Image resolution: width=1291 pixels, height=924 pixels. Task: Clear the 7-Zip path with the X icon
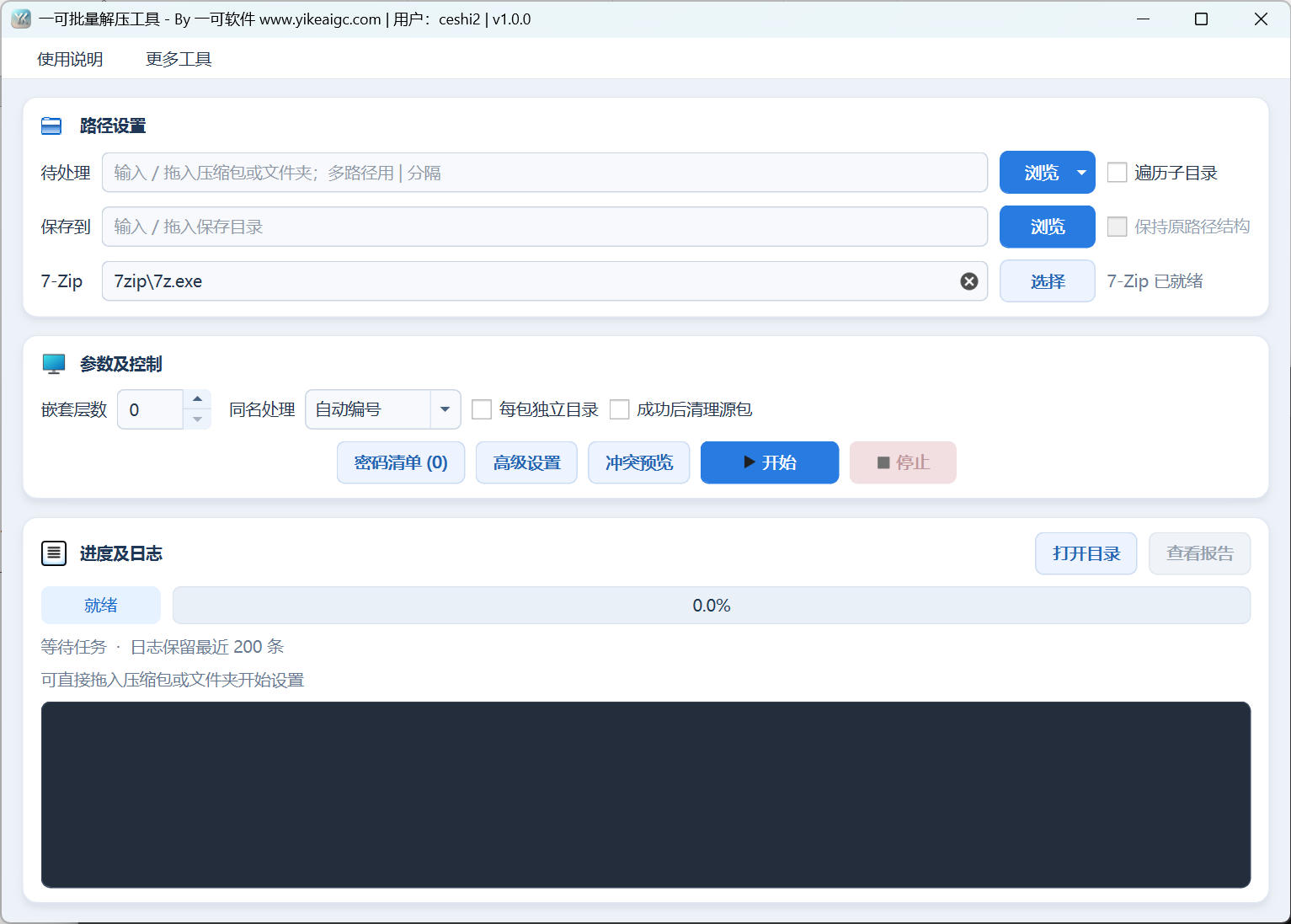click(969, 281)
